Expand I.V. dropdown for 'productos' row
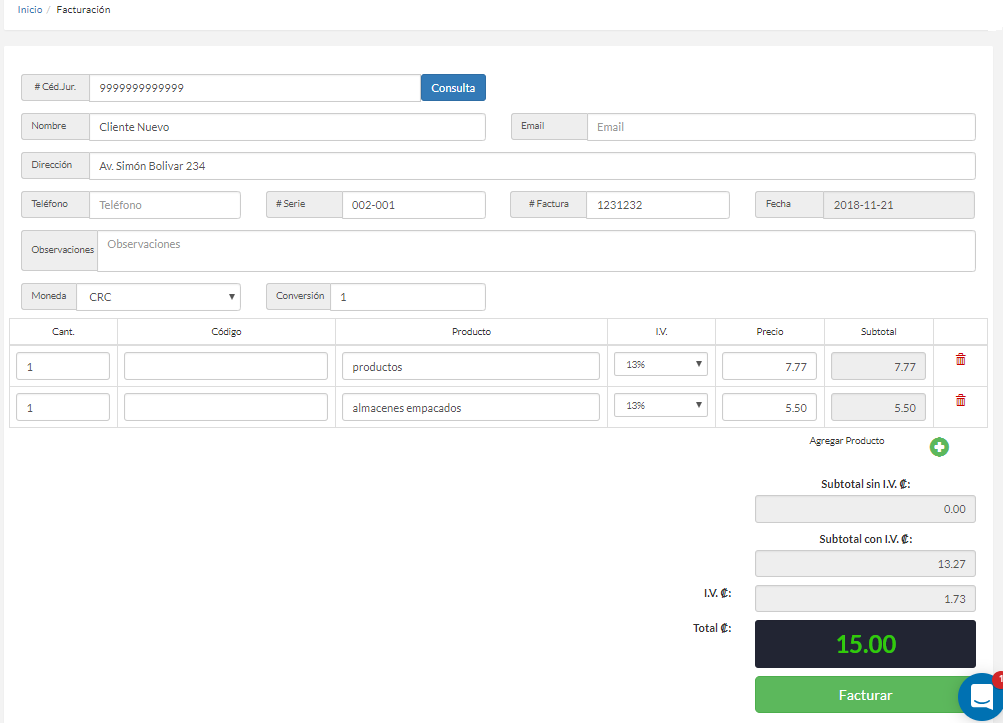The height and width of the screenshot is (723, 1003). coord(660,365)
